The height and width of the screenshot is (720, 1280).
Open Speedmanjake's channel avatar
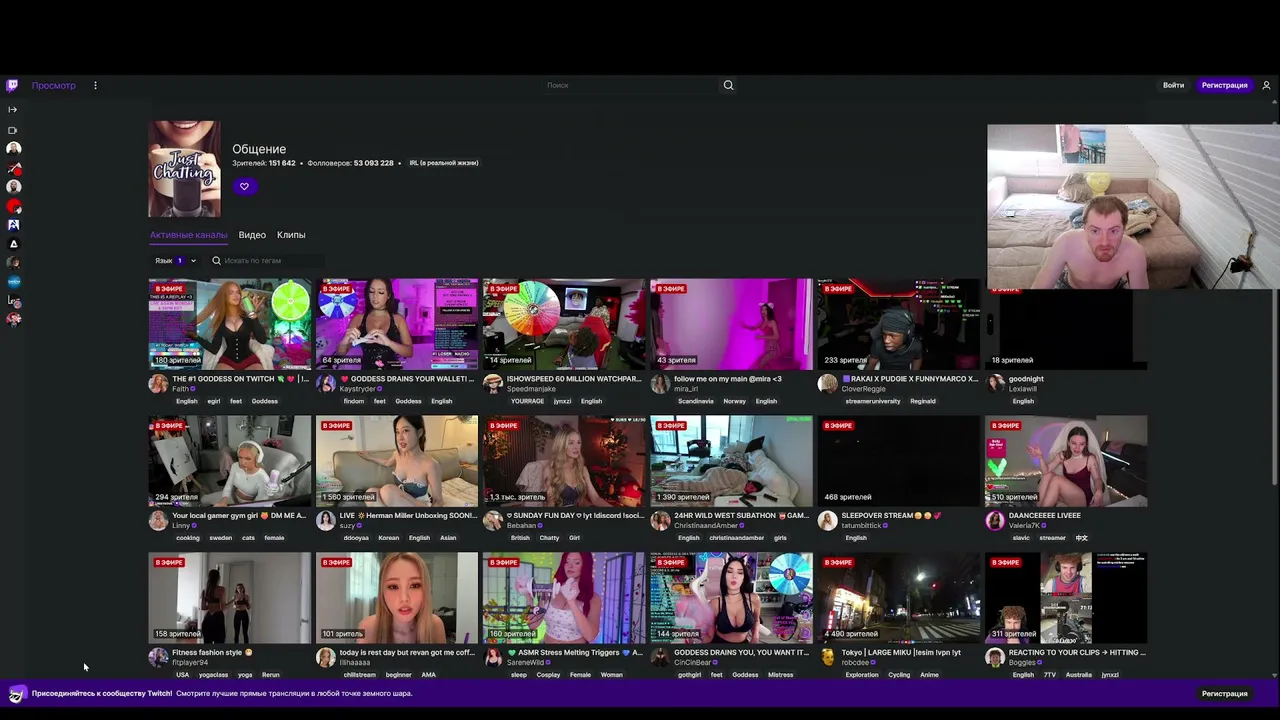point(492,384)
